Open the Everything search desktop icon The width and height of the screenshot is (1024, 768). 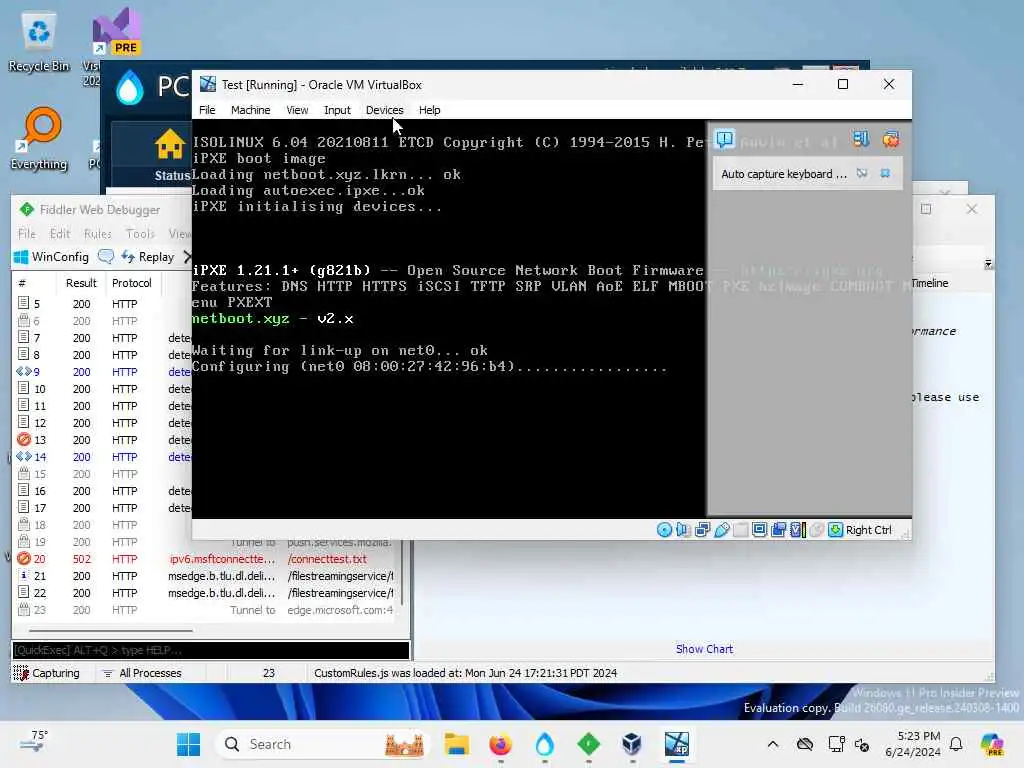pyautogui.click(x=39, y=138)
